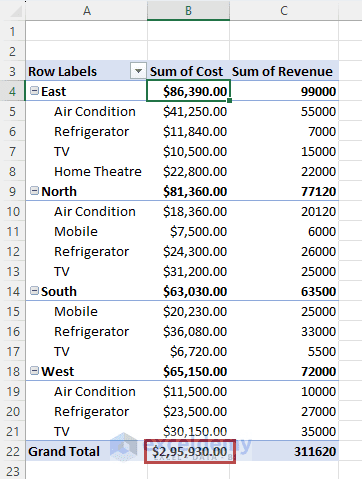This screenshot has width=362, height=479.
Task: Click the revenue value 5500
Action: (x=284, y=351)
